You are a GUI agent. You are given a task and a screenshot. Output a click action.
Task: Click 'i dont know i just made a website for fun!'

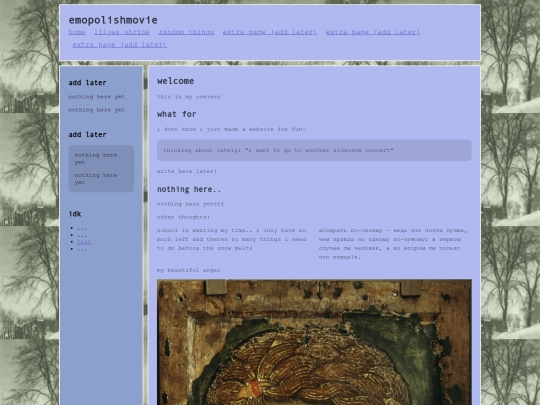(x=231, y=129)
